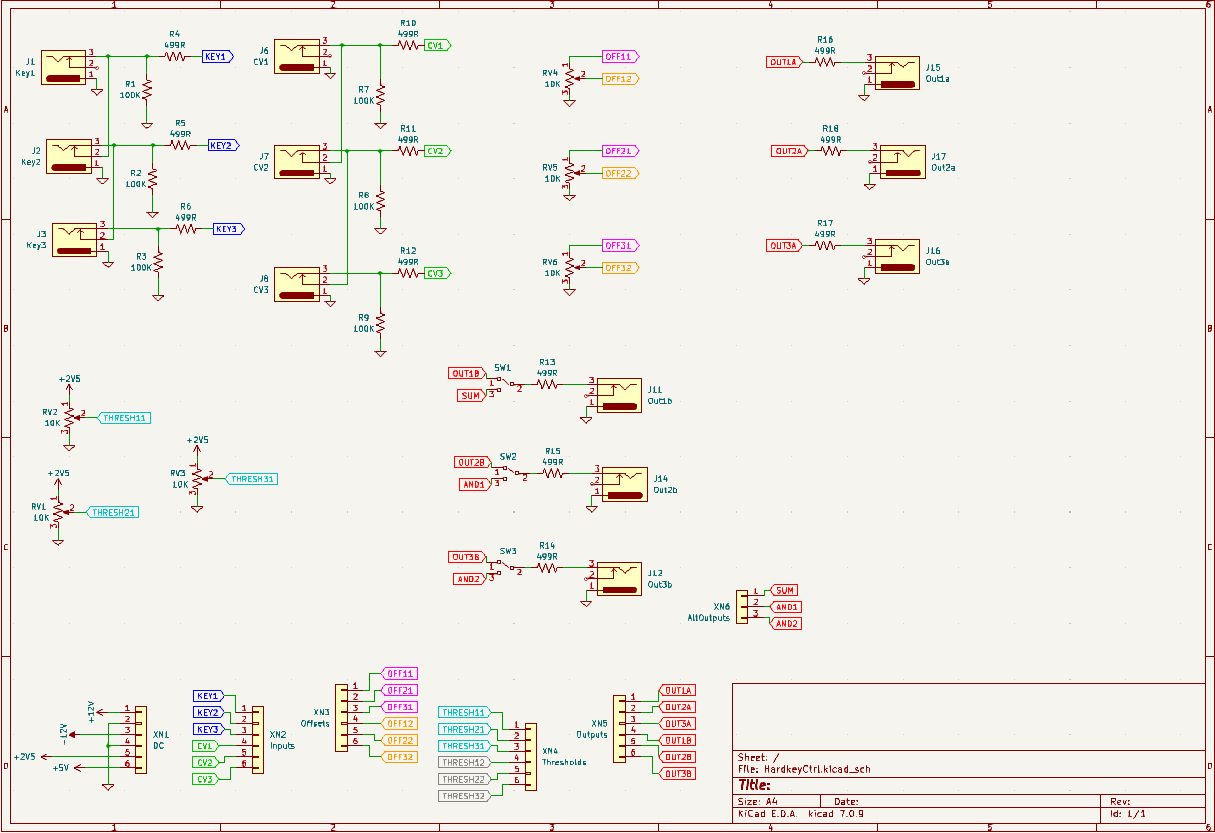Select the J1 Key1 jack symbol
Viewport: 1215px width, 833px height.
[x=64, y=67]
